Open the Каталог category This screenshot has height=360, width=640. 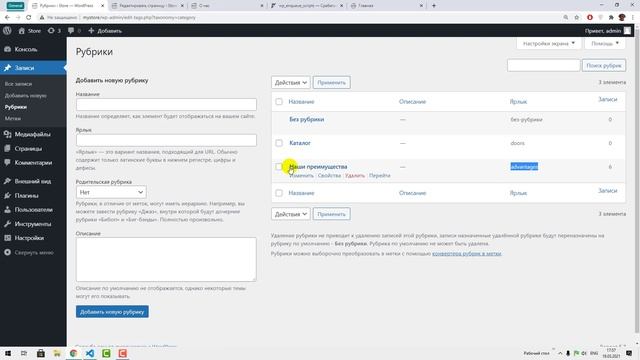300,143
